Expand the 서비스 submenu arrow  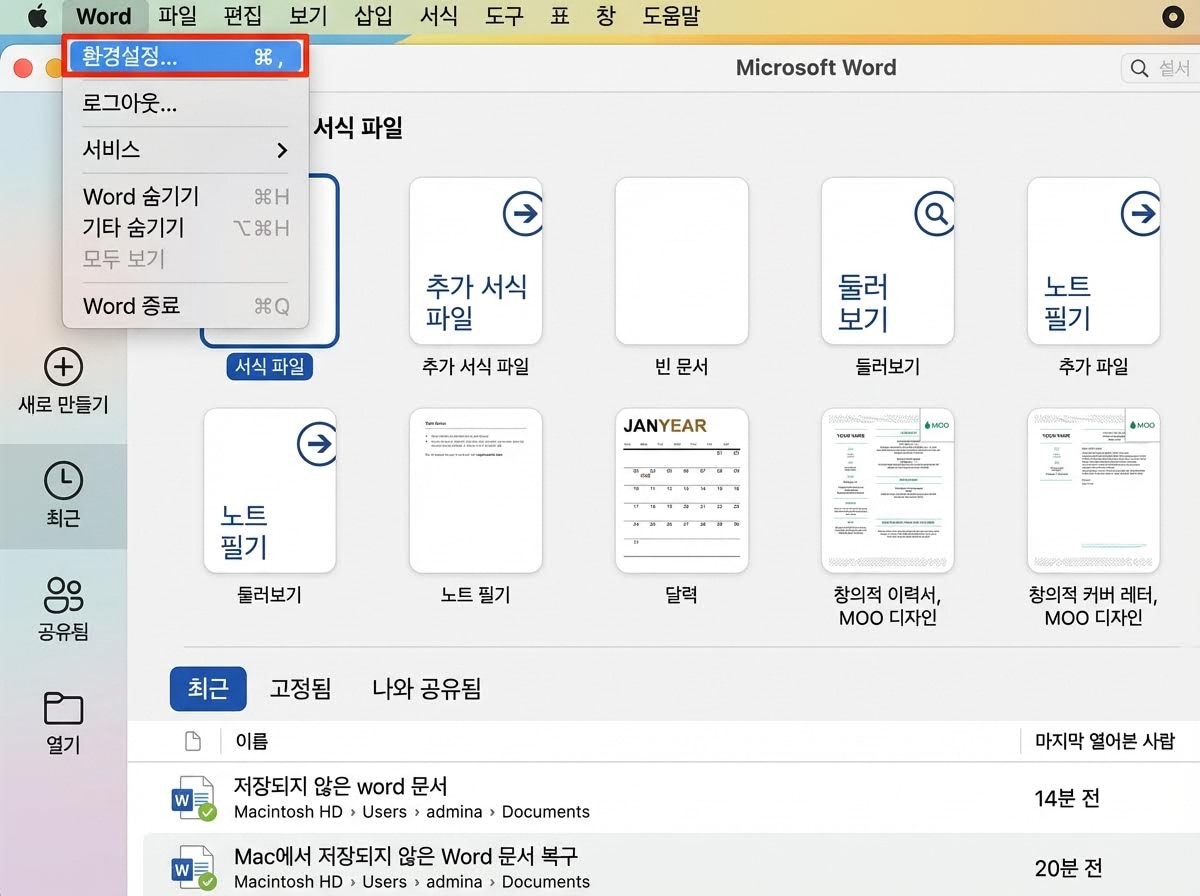[282, 150]
